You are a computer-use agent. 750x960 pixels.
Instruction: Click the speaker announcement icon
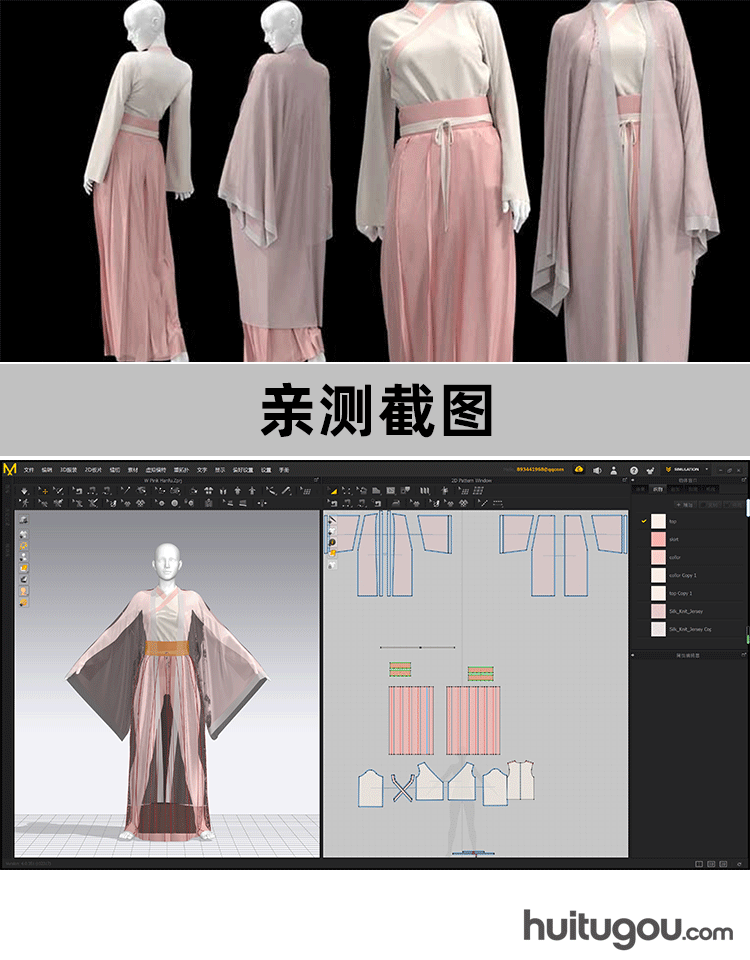click(597, 469)
